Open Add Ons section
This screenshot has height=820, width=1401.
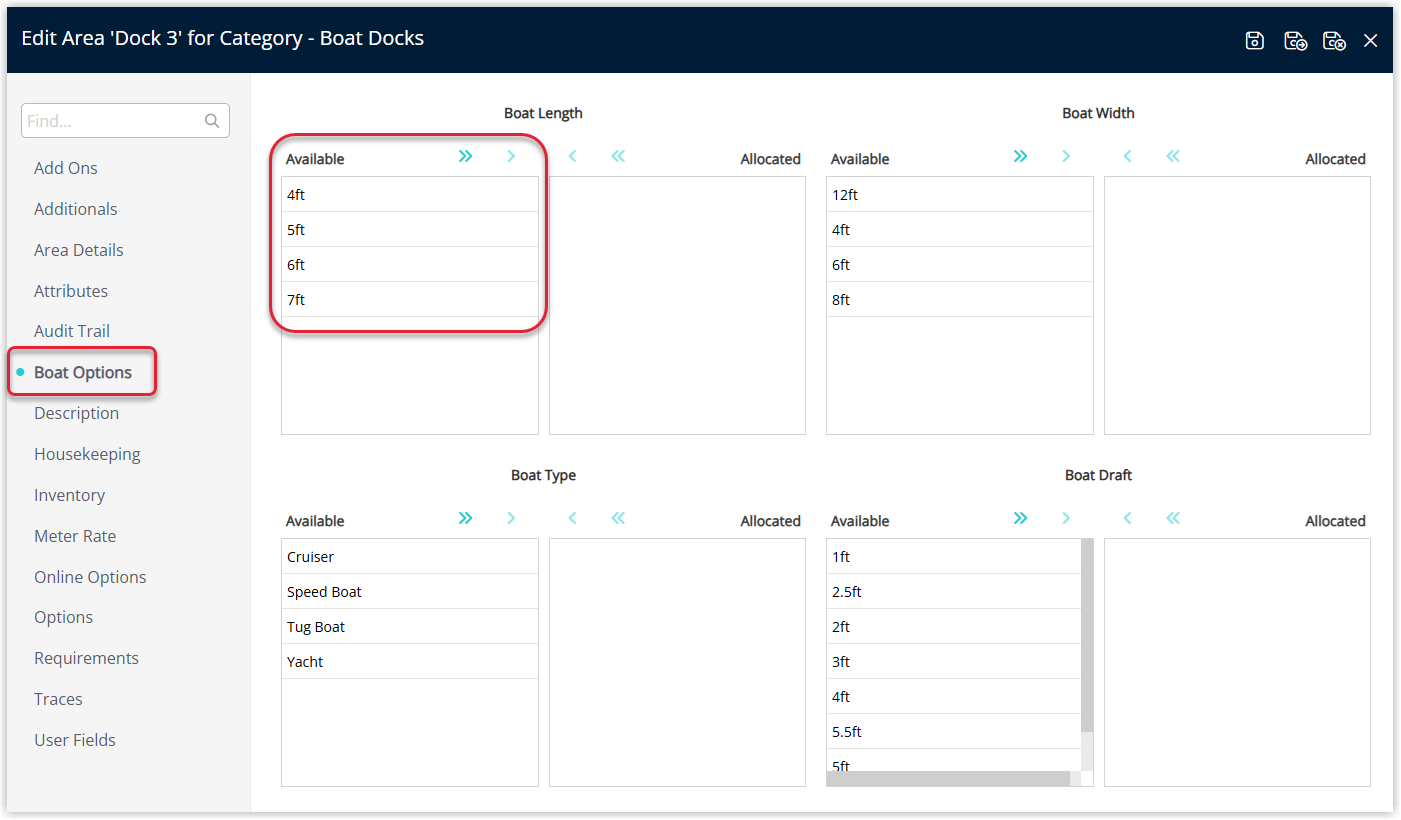click(x=66, y=168)
